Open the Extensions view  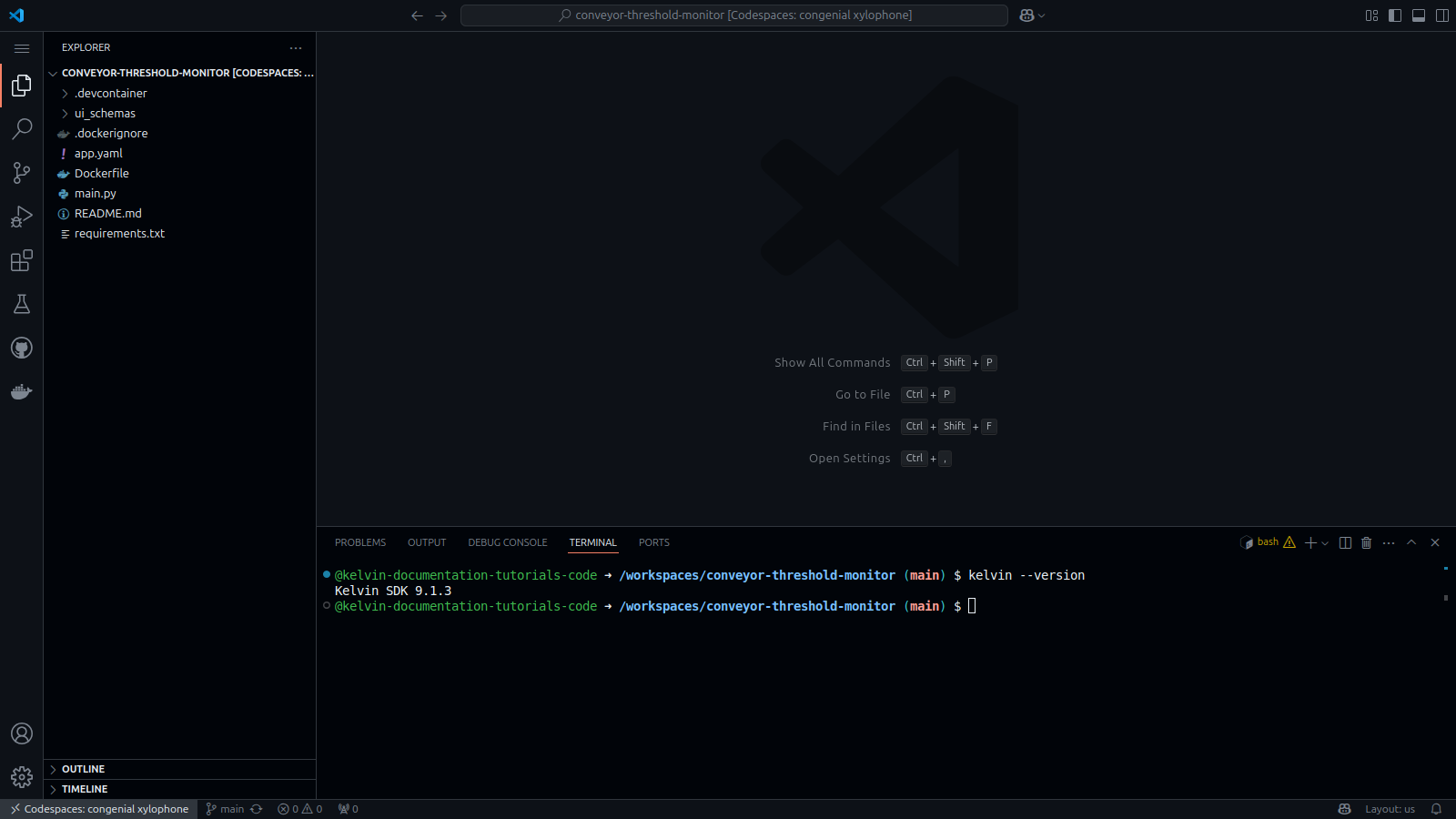tap(22, 260)
